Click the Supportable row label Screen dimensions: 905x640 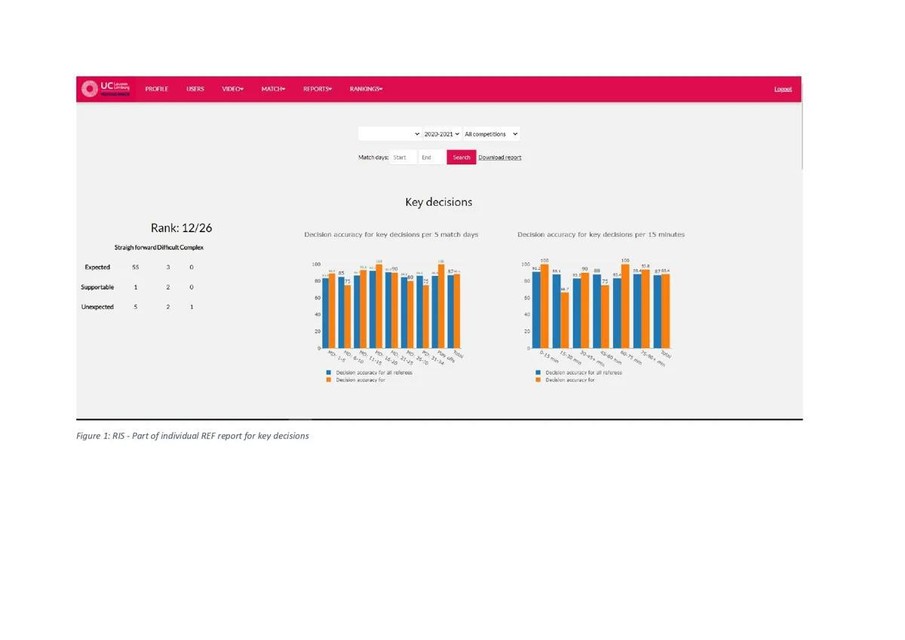[97, 287]
